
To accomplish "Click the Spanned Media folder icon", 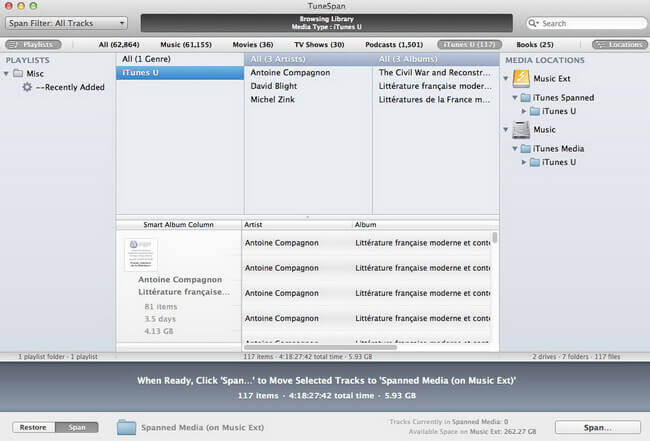I will 126,427.
